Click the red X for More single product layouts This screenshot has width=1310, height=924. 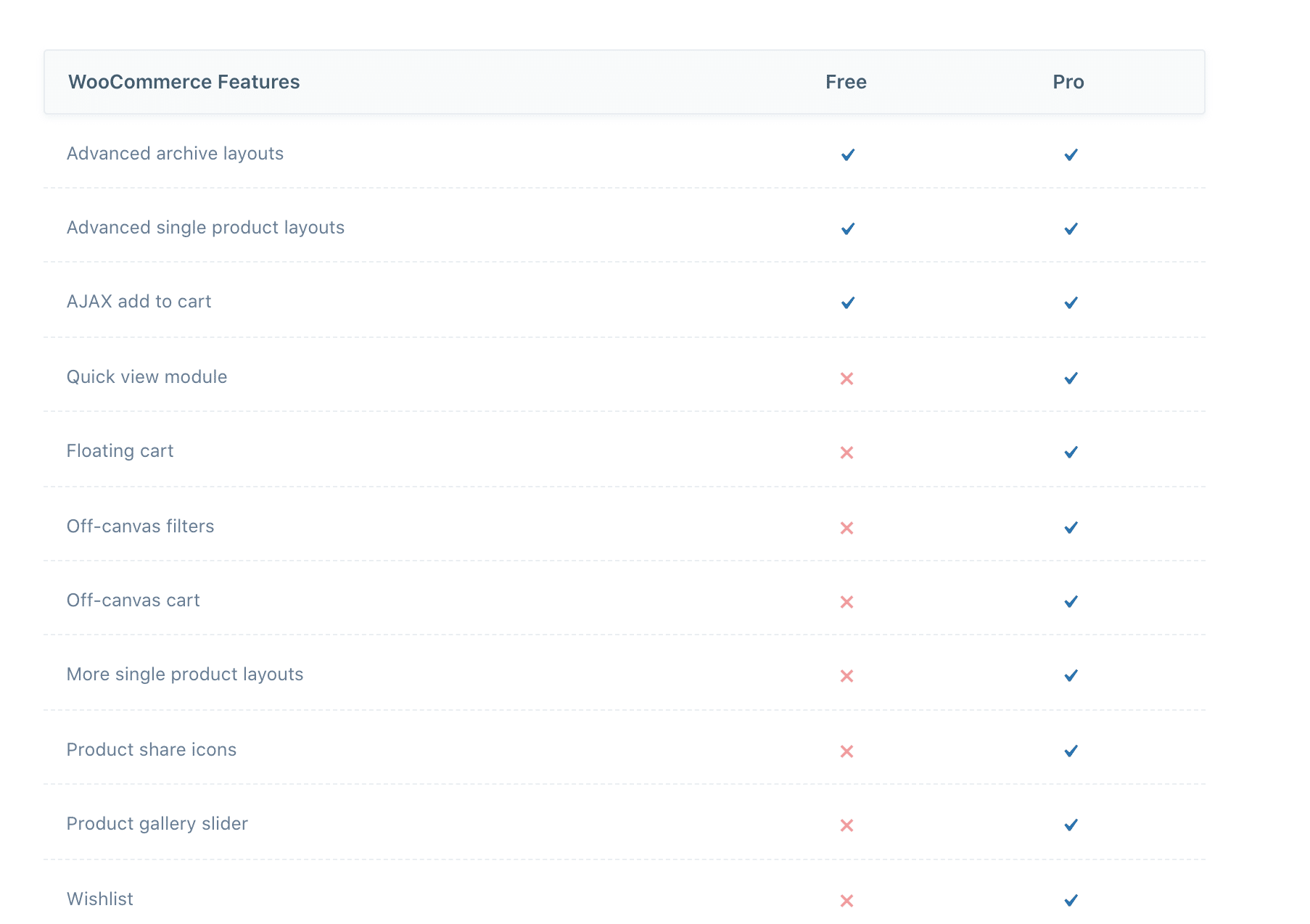(846, 676)
